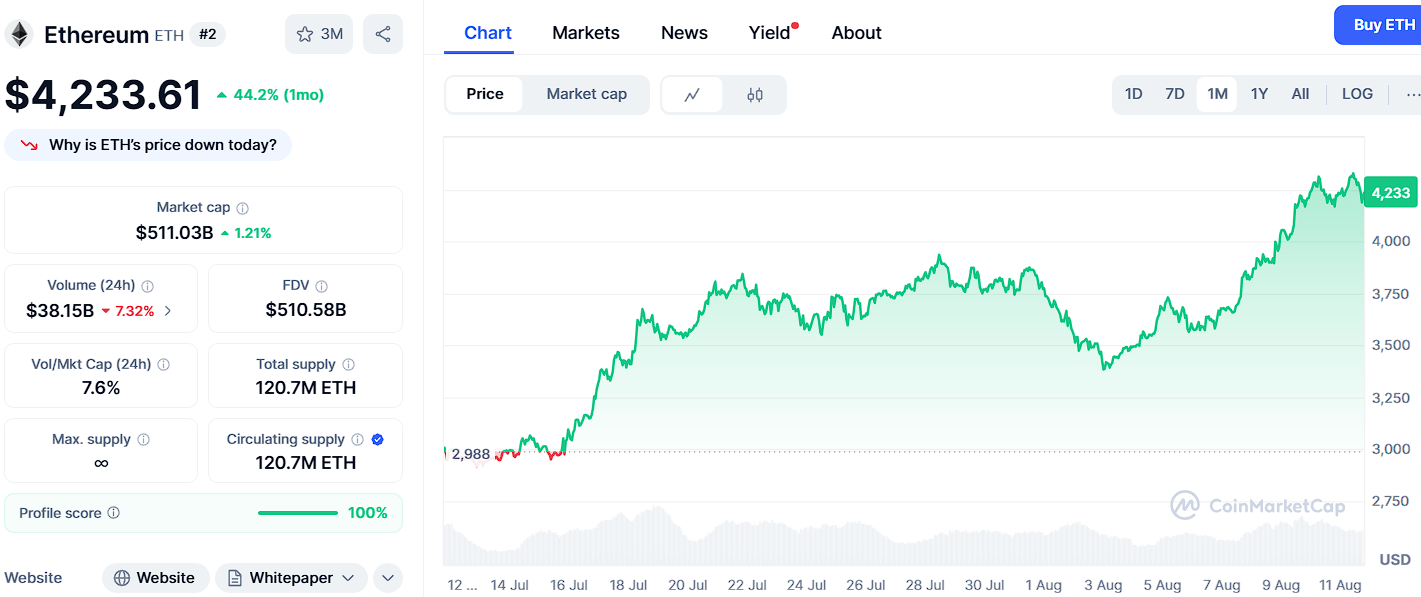Click the green 4,233 current price tag
This screenshot has width=1421, height=597.
pos(1391,193)
